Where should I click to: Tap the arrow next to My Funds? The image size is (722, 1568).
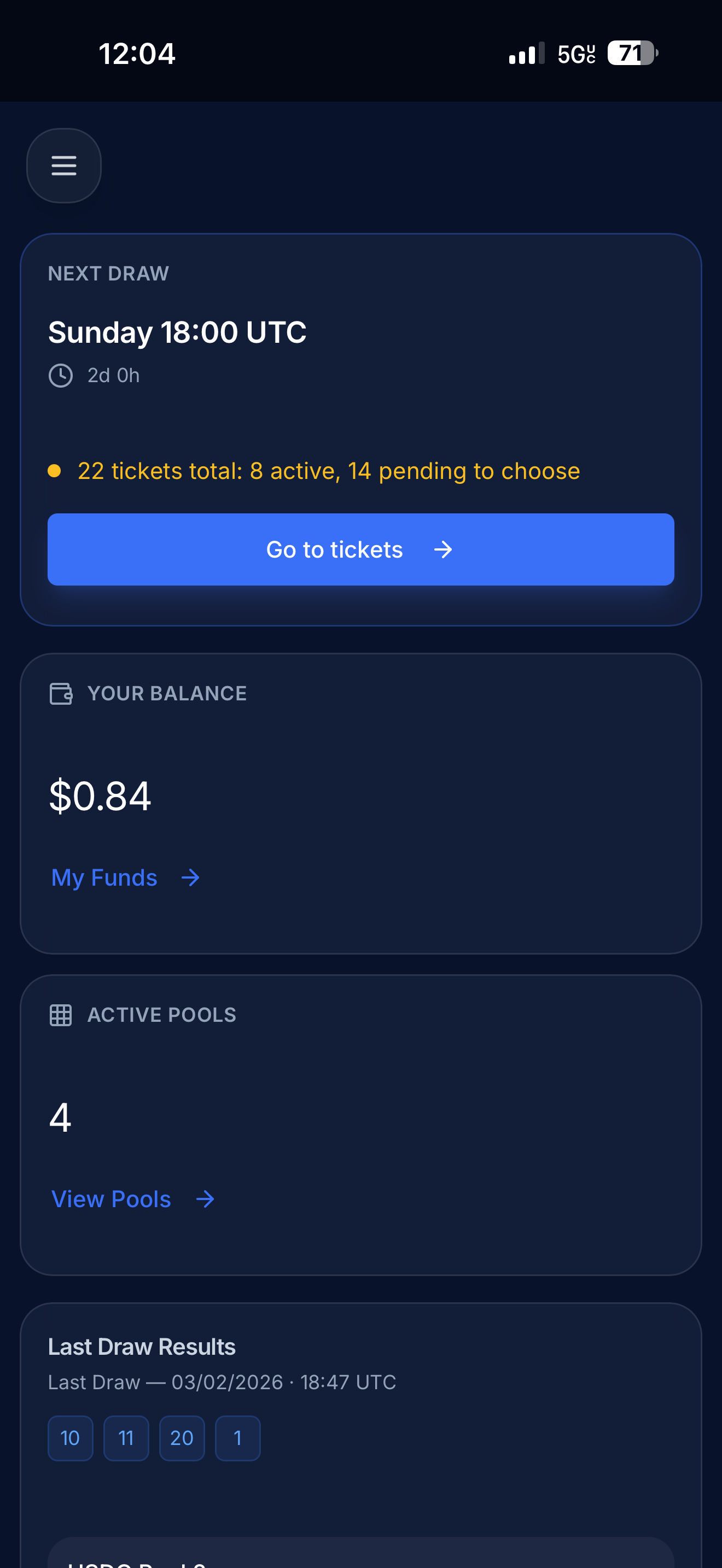coord(190,877)
